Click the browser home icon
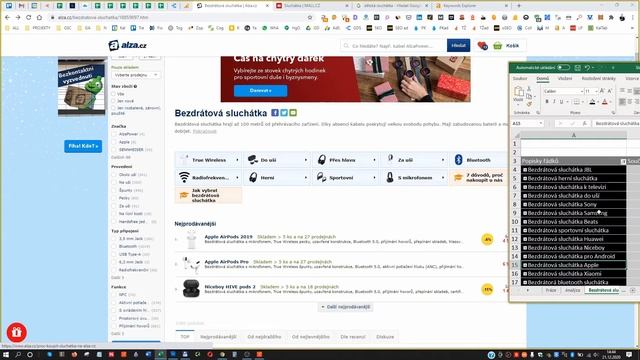Image resolution: width=640 pixels, height=360 pixels. (39, 18)
